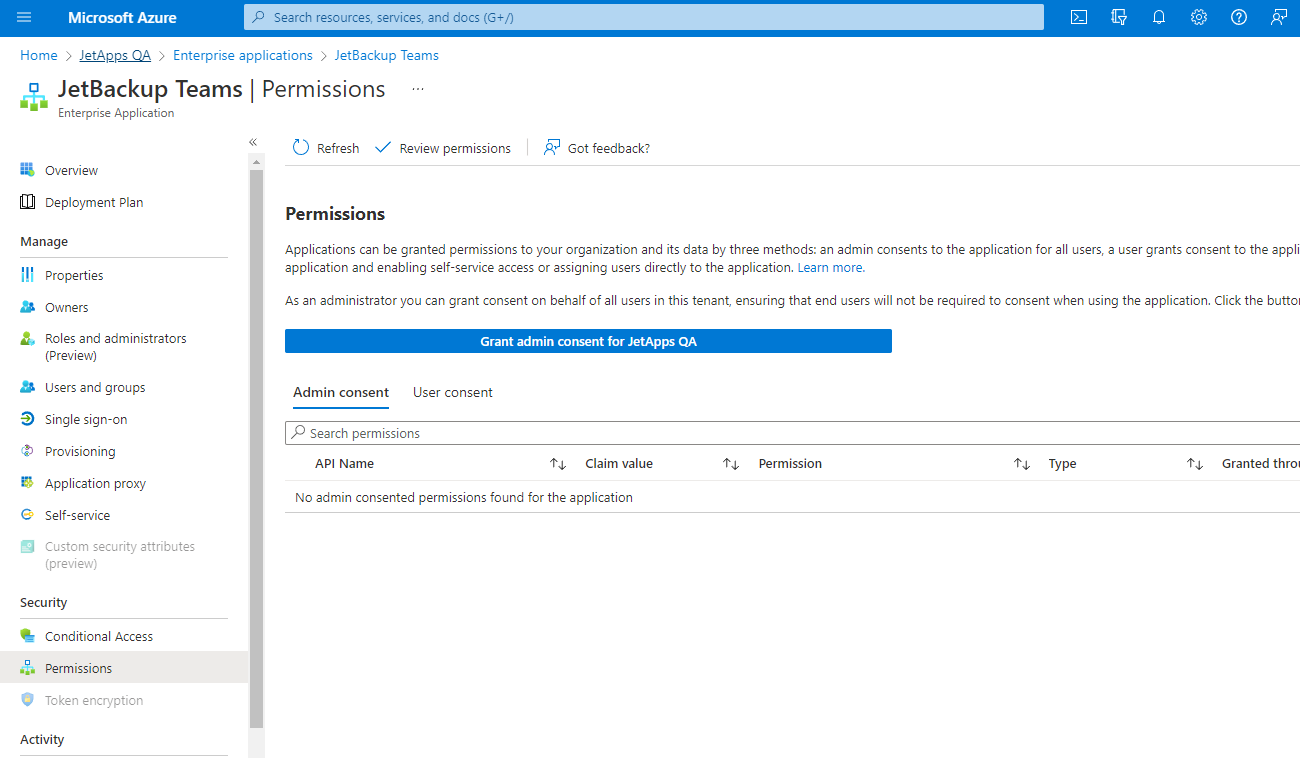Click the Conditional Access shield icon
Screen dimensions: 1300x758
pyautogui.click(x=28, y=636)
